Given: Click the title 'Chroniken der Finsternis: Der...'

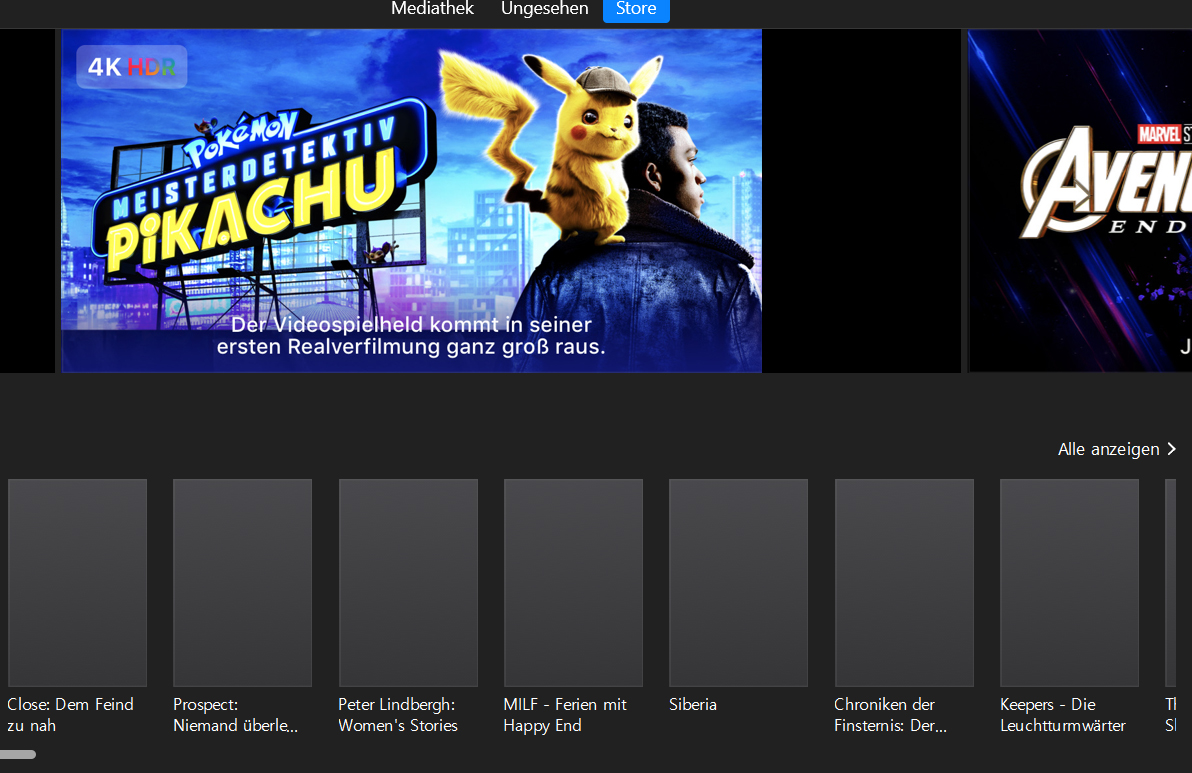Looking at the screenshot, I should [890, 714].
